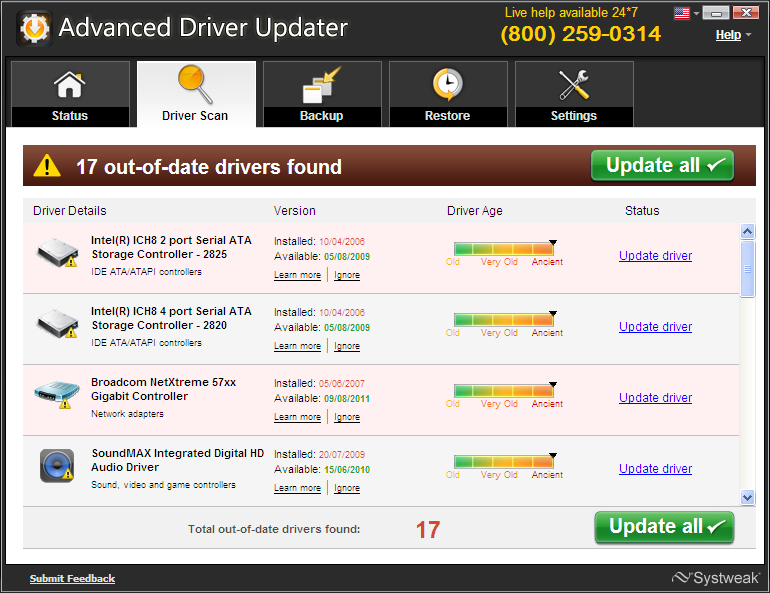Select the SoundMAX Integrated Digital HD Audio name
Viewport: 770px width, 593px height.
(x=178, y=460)
